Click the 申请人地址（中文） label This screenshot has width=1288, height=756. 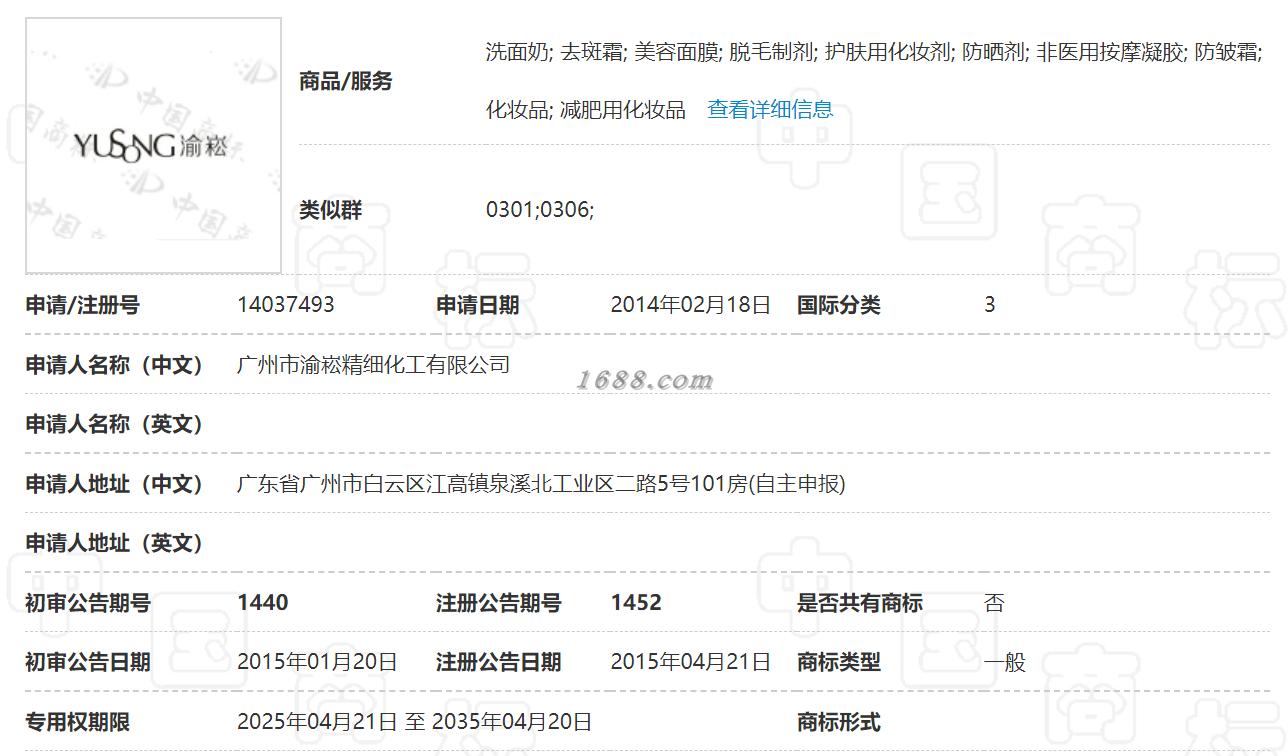point(115,485)
